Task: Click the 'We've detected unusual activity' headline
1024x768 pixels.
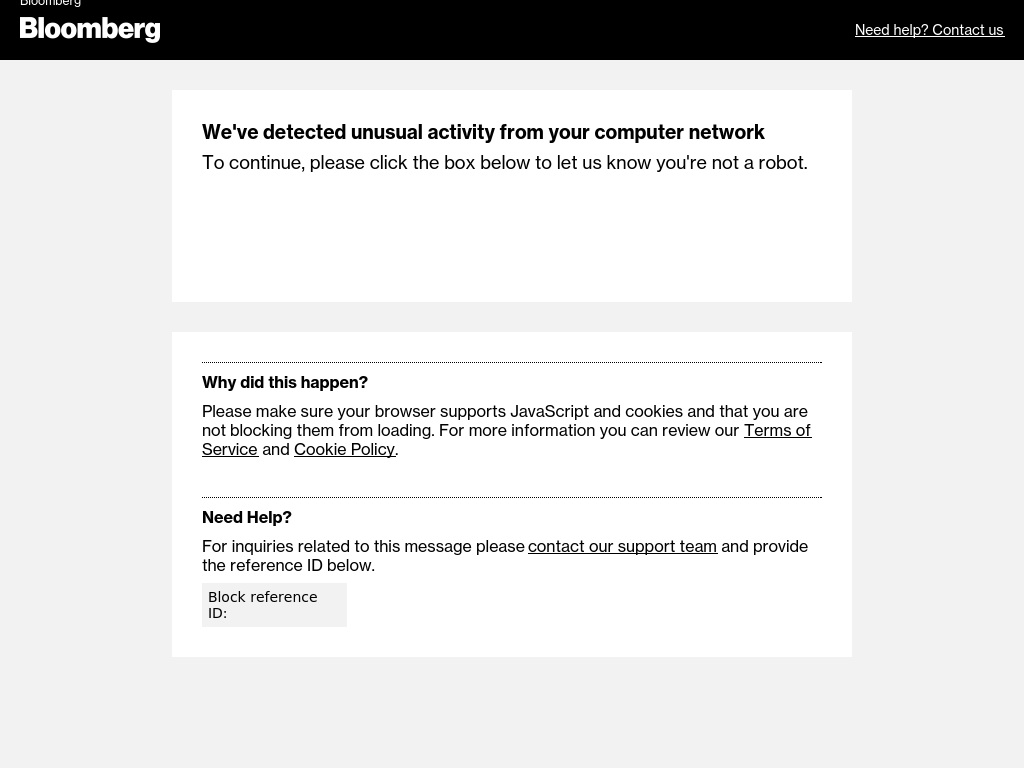Action: 483,132
